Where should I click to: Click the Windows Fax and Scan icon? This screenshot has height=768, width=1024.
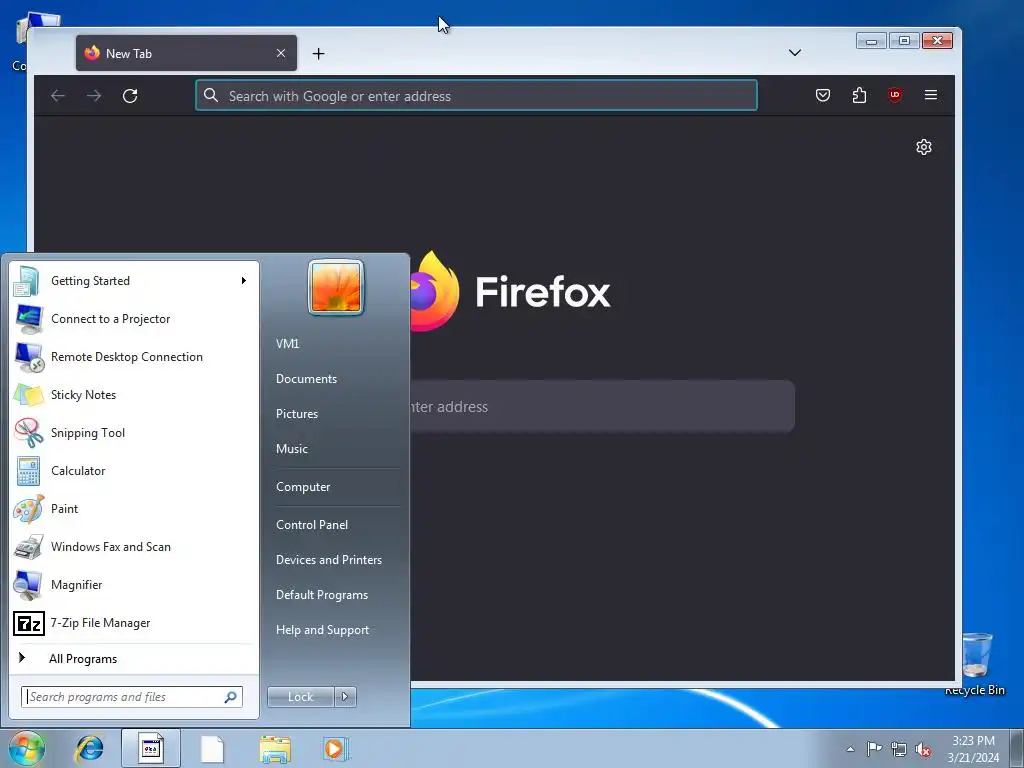click(x=28, y=547)
